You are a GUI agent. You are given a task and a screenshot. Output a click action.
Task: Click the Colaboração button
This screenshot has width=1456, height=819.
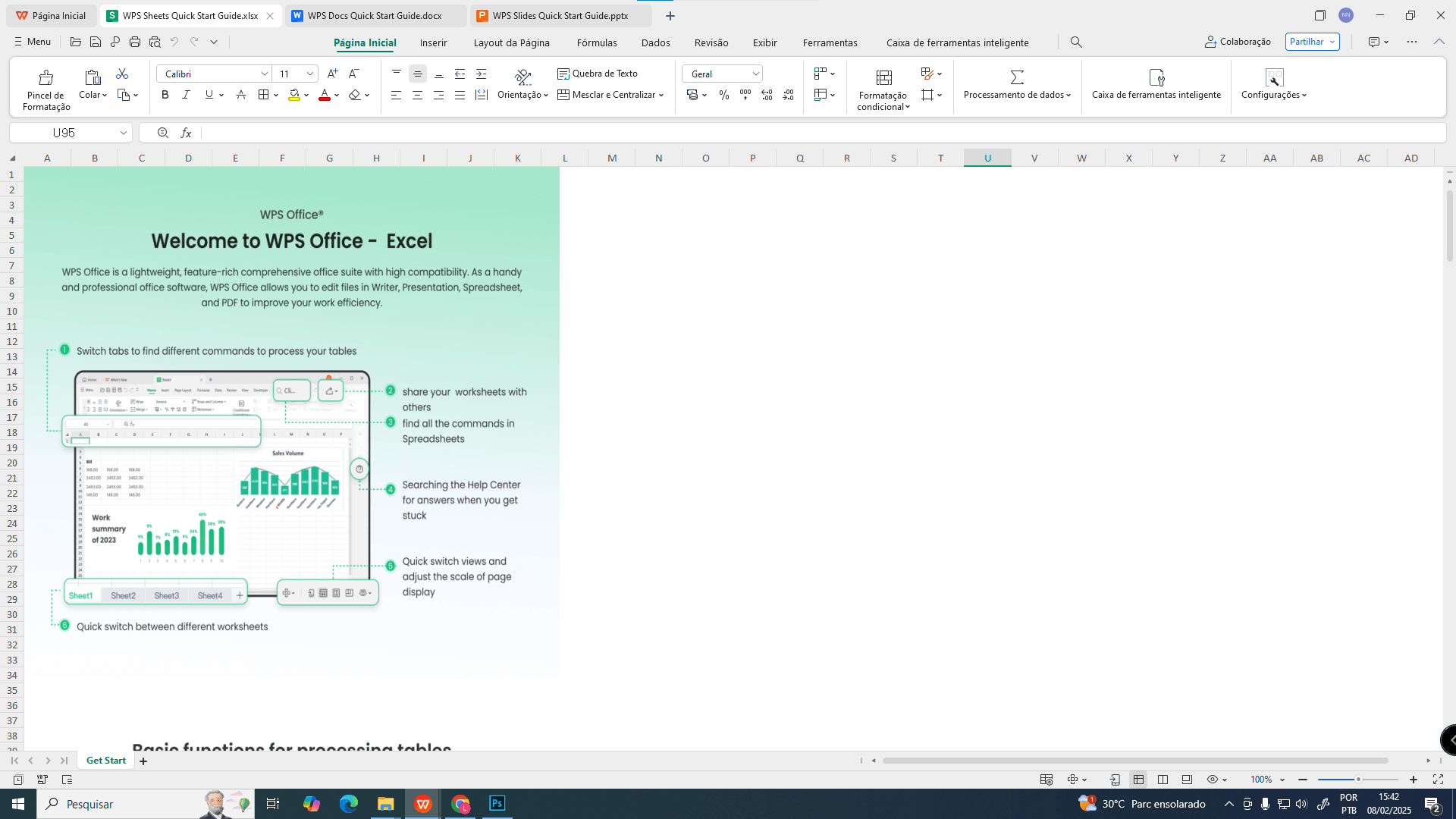coord(1238,42)
